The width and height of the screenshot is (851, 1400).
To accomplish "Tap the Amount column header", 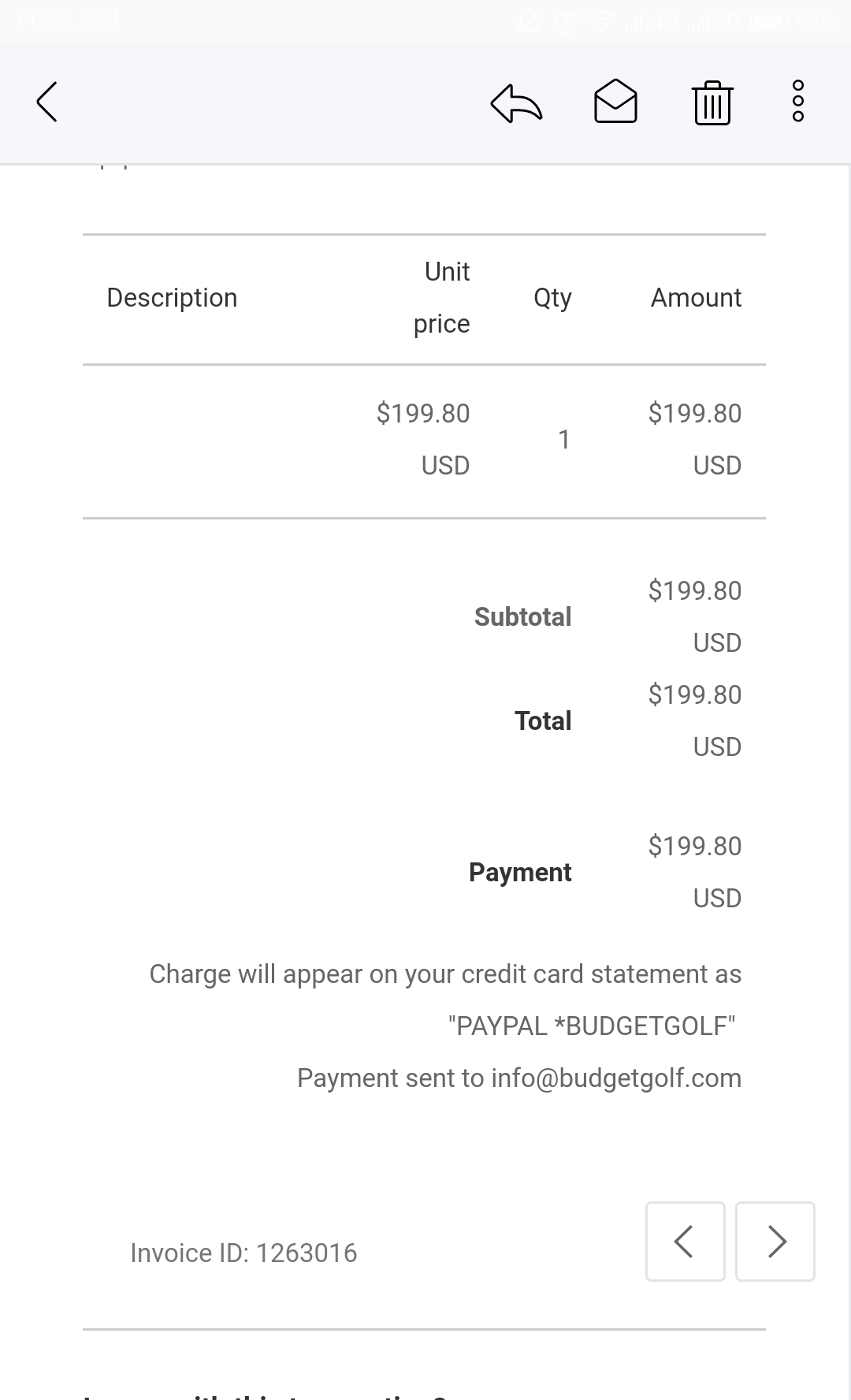I will click(696, 298).
